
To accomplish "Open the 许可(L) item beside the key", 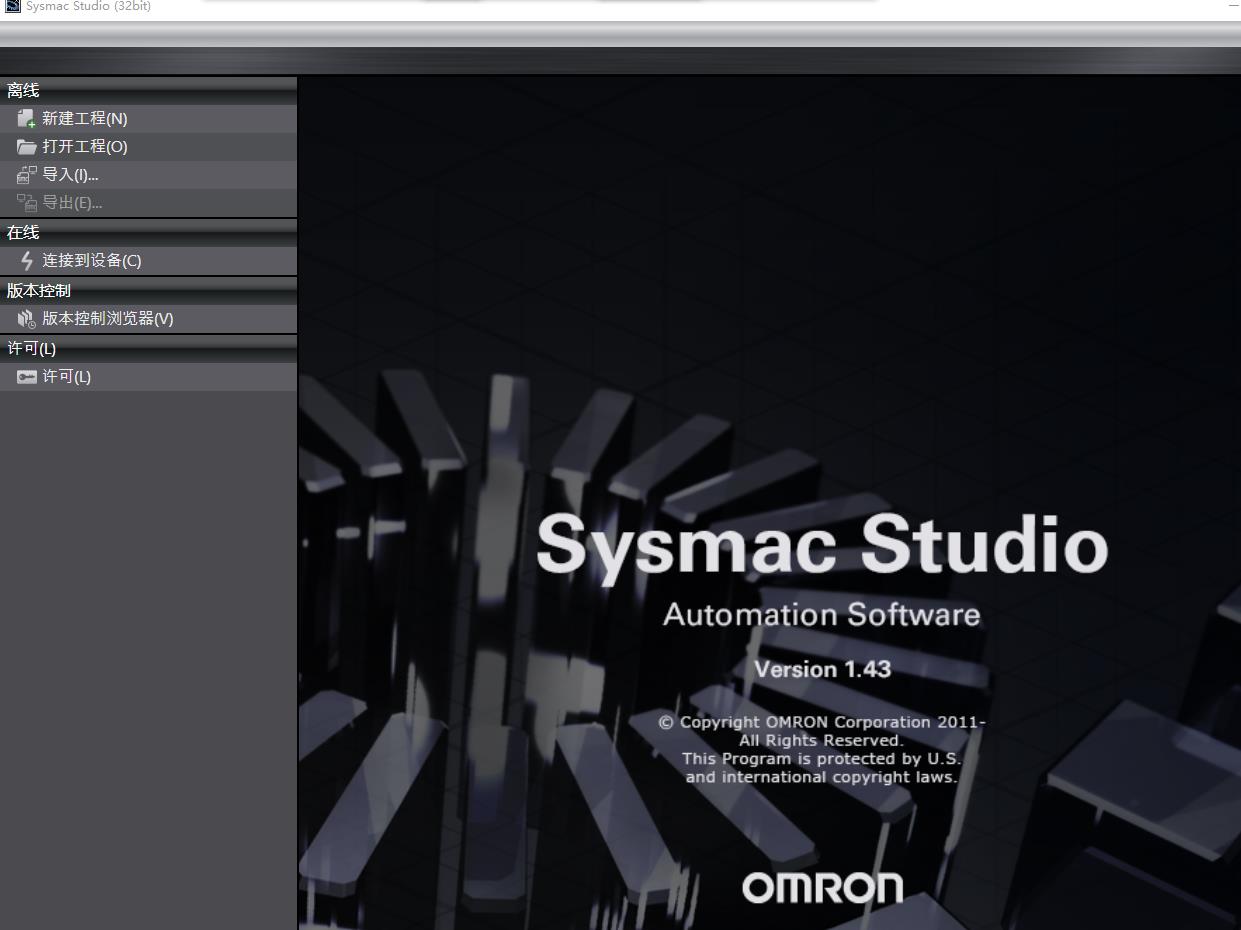I will pyautogui.click(x=66, y=377).
